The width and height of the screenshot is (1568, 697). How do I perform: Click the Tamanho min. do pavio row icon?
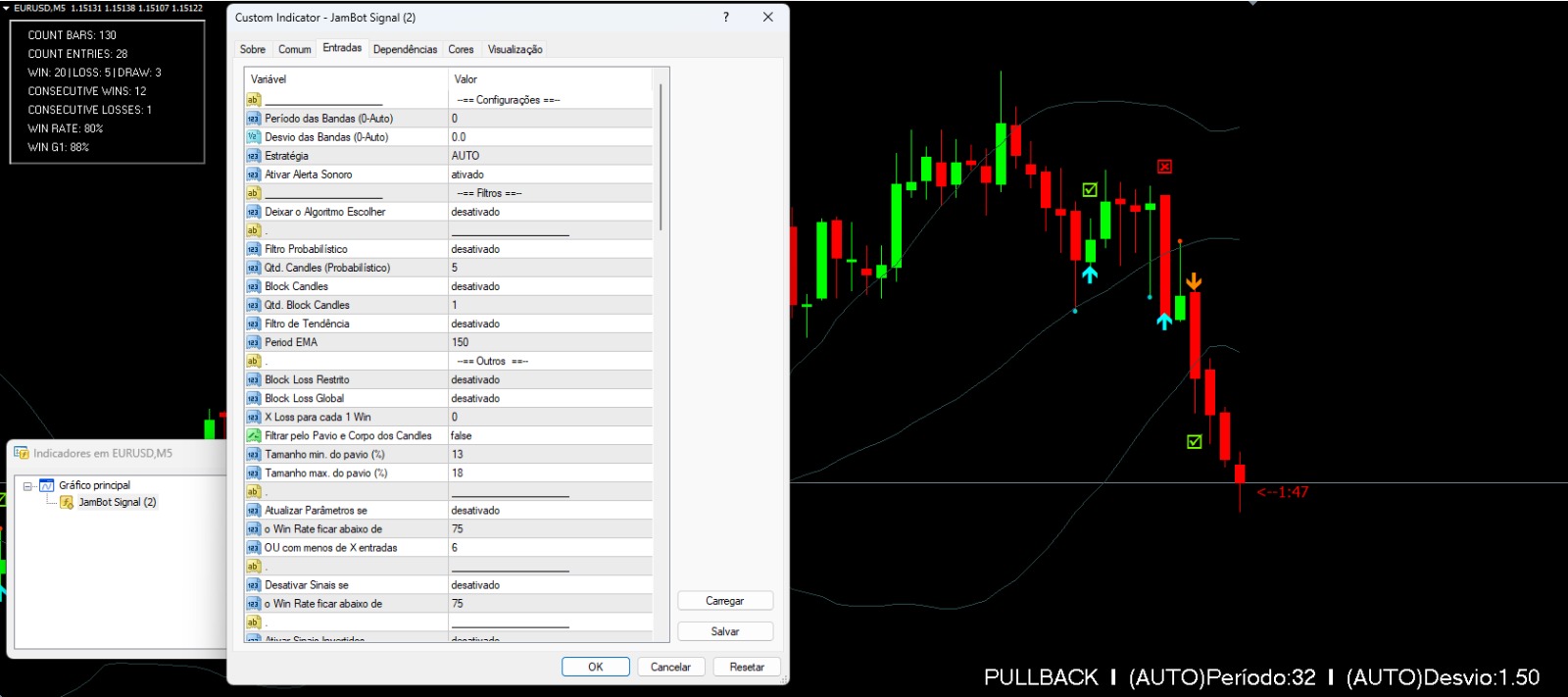tap(253, 454)
